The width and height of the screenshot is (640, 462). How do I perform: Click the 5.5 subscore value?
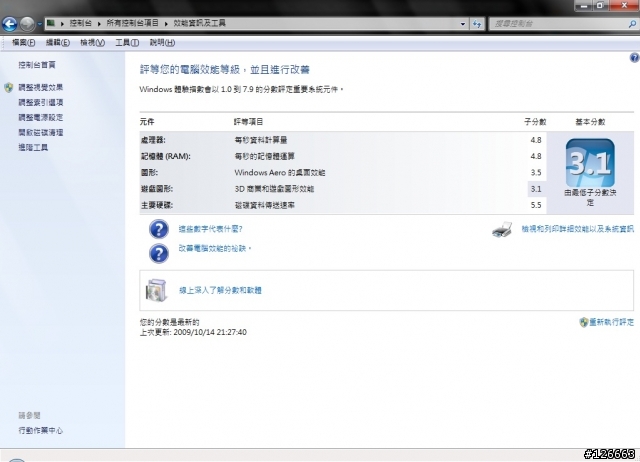click(536, 205)
